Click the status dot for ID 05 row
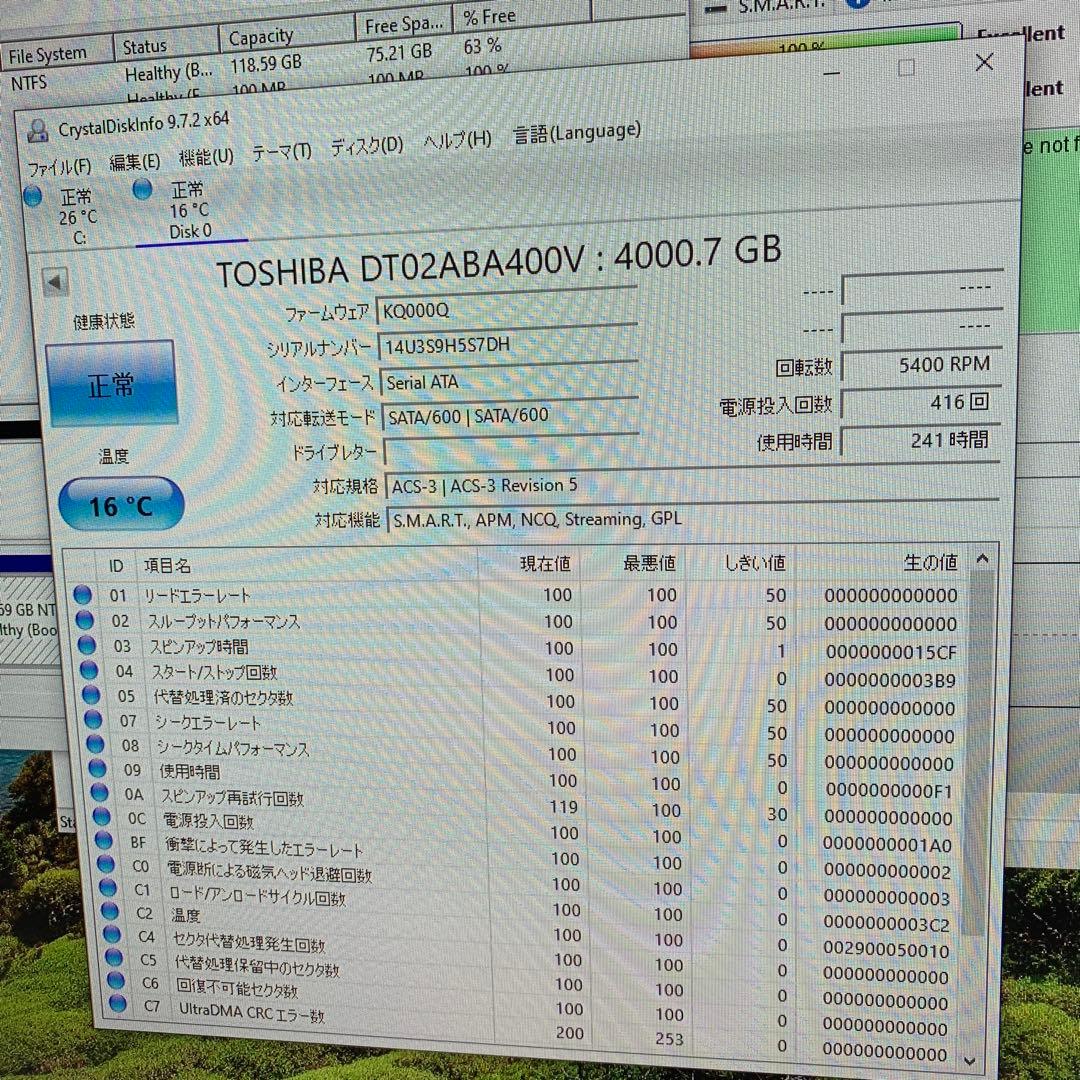Image resolution: width=1080 pixels, height=1080 pixels. coord(91,694)
